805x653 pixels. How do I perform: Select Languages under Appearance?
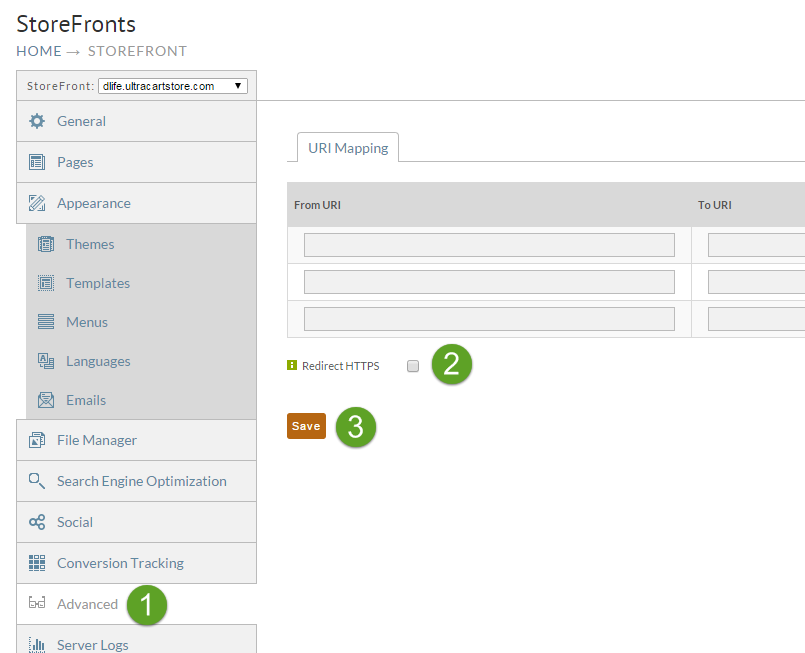(x=141, y=361)
